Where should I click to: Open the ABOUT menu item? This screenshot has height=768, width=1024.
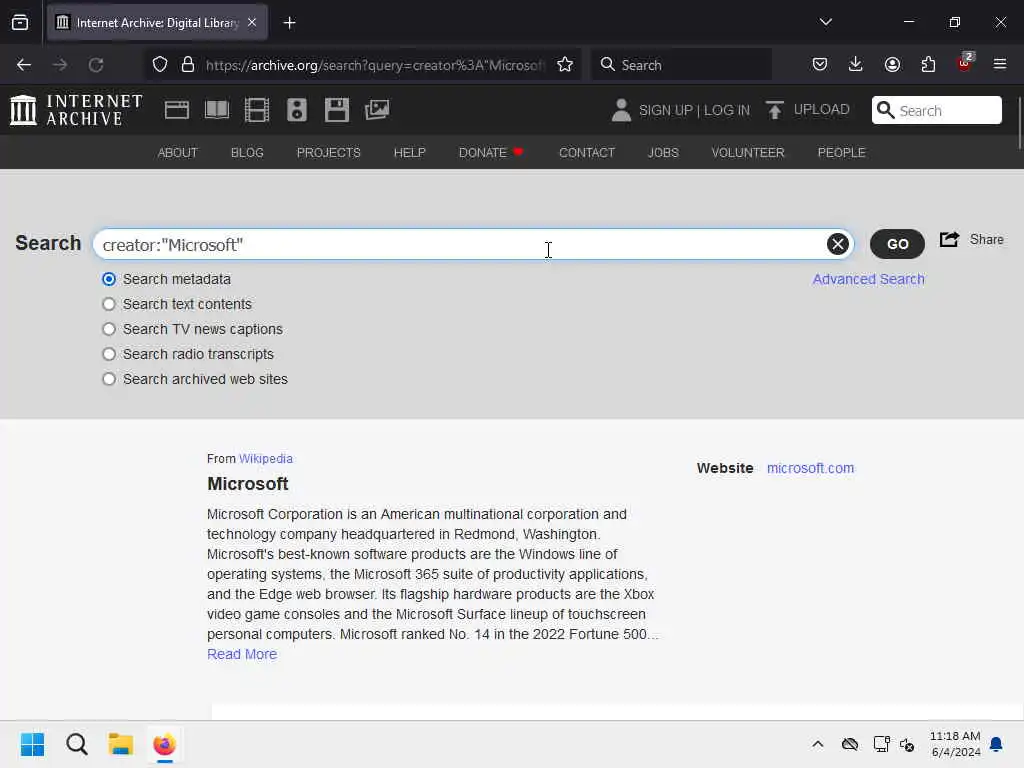click(178, 152)
